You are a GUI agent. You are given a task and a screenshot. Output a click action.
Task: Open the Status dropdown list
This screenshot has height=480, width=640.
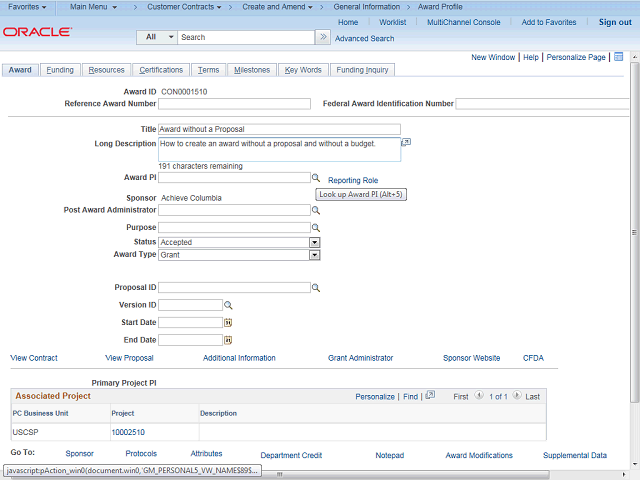[314, 242]
